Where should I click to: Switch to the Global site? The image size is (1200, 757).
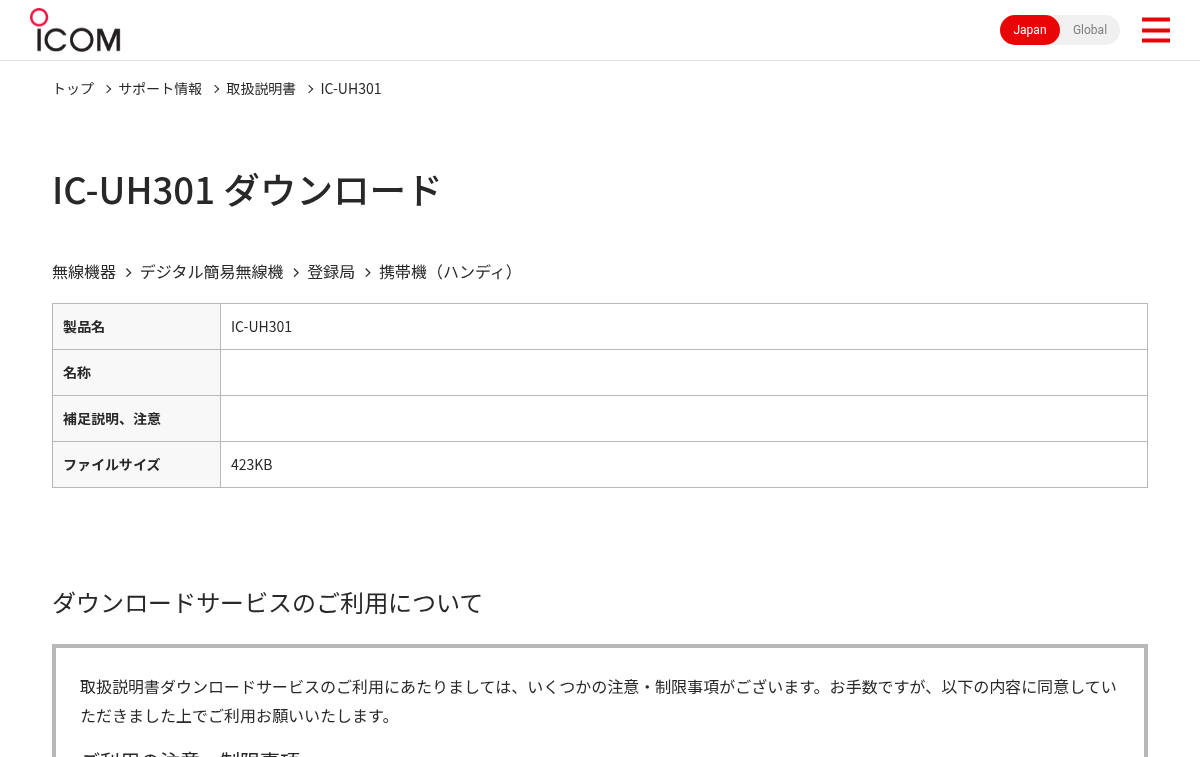(1090, 30)
